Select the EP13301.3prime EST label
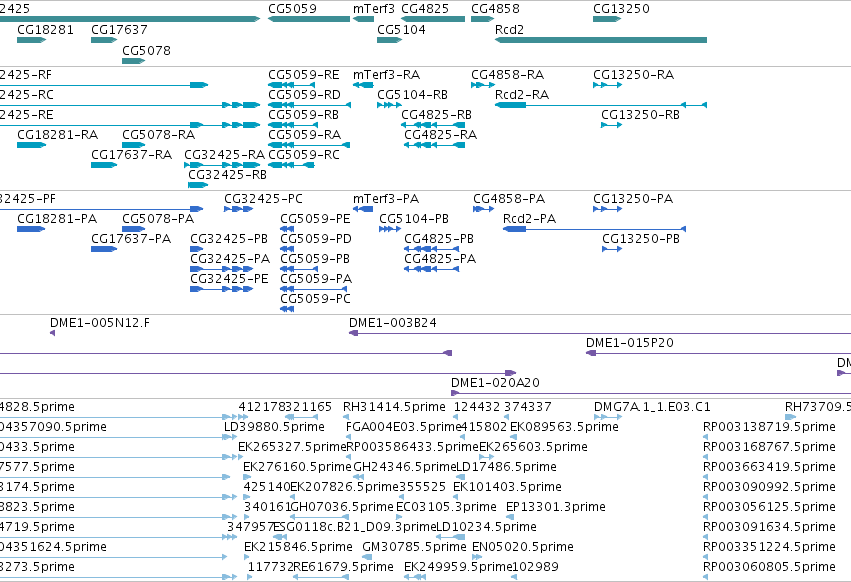 click(555, 507)
